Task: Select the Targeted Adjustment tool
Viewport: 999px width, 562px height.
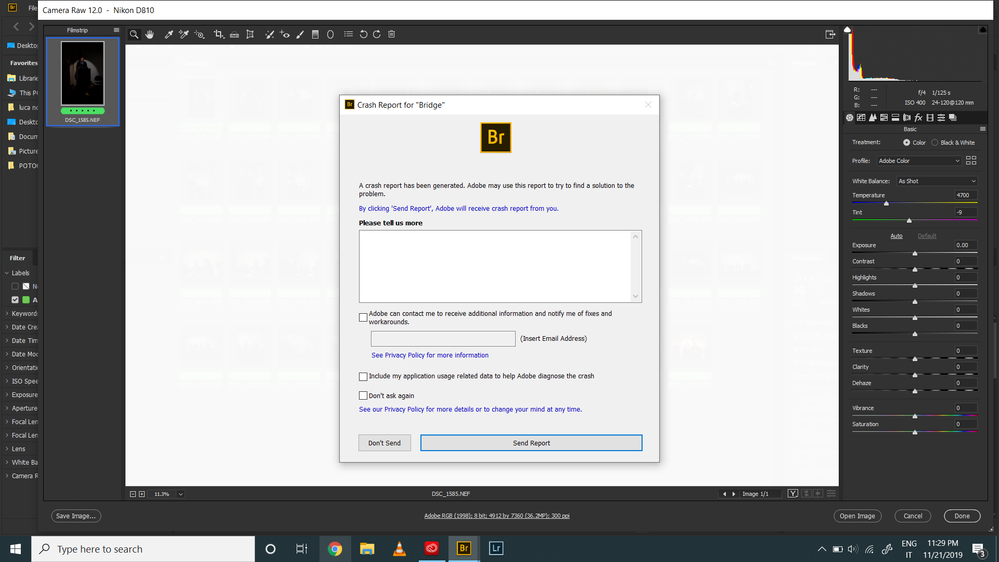Action: click(x=199, y=34)
